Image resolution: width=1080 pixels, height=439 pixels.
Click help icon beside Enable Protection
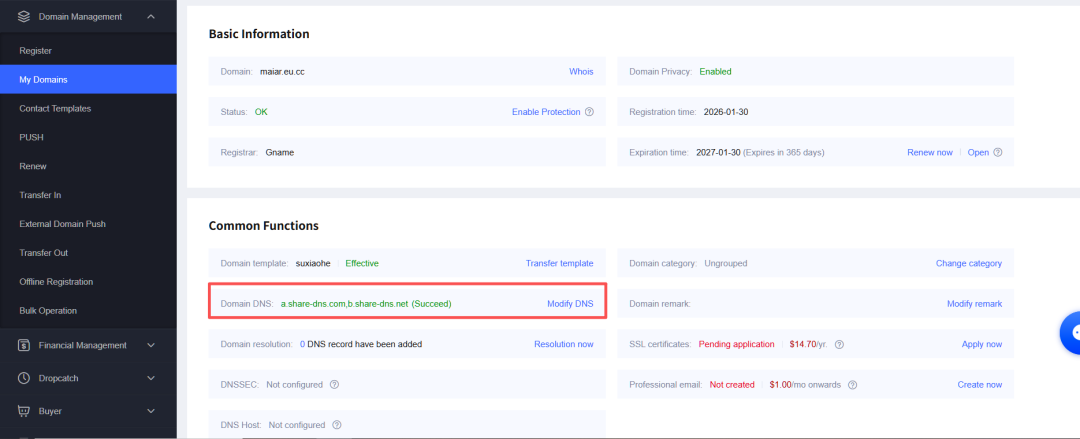tap(589, 112)
